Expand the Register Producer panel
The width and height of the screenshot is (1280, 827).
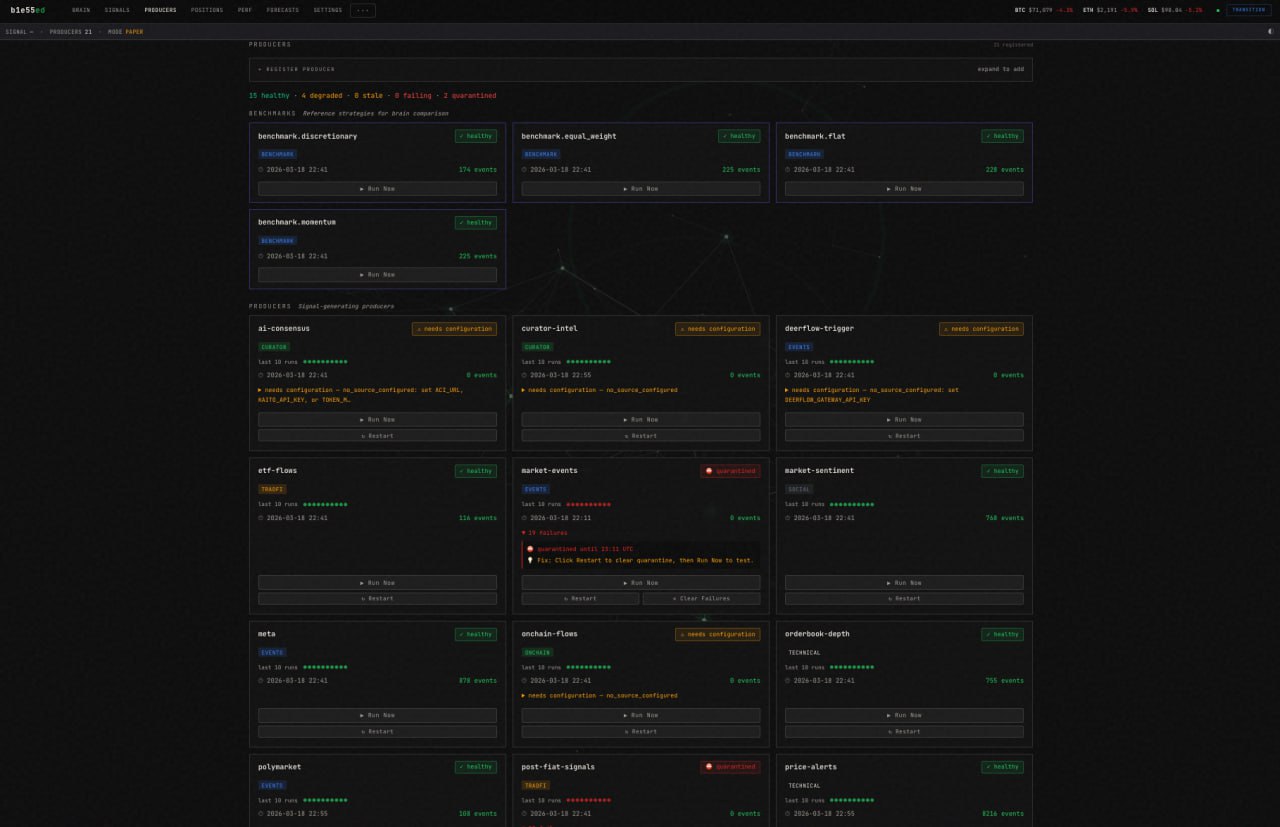[641, 69]
